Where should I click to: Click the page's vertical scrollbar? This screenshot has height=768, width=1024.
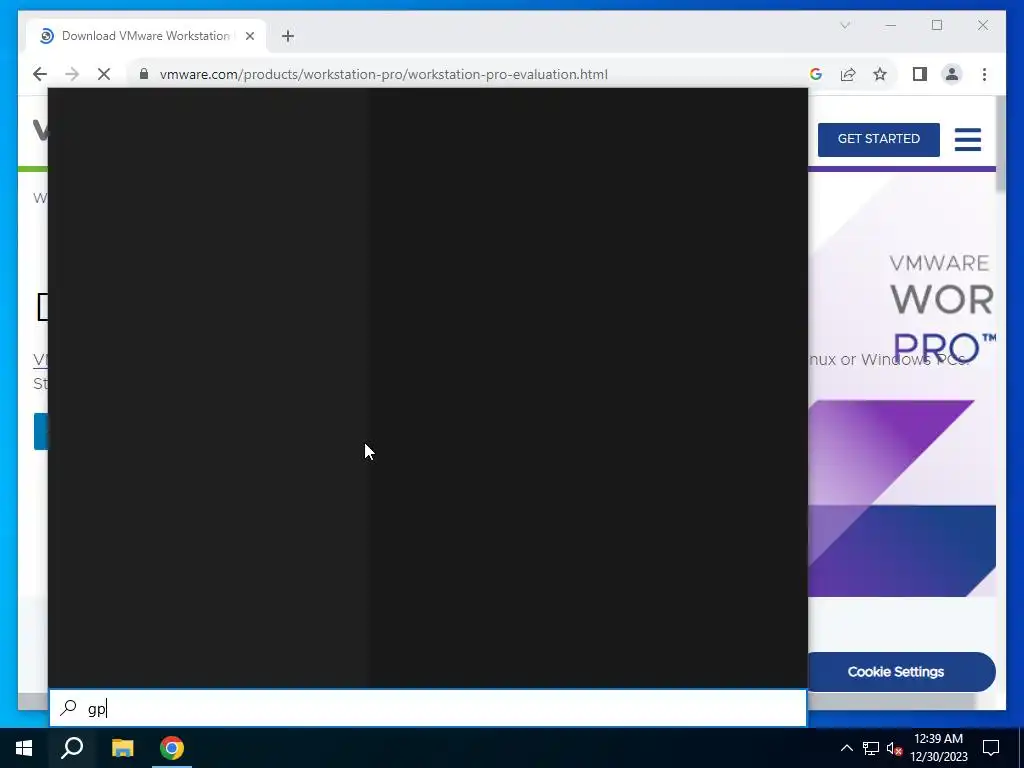(x=1000, y=145)
